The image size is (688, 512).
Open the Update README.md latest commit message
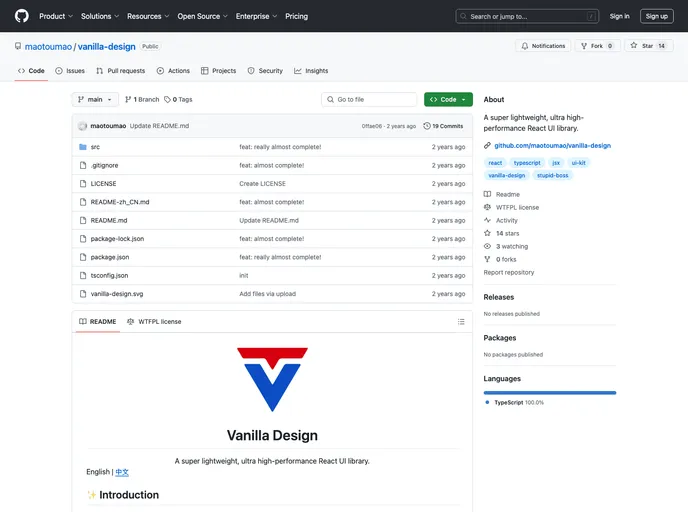coord(159,126)
